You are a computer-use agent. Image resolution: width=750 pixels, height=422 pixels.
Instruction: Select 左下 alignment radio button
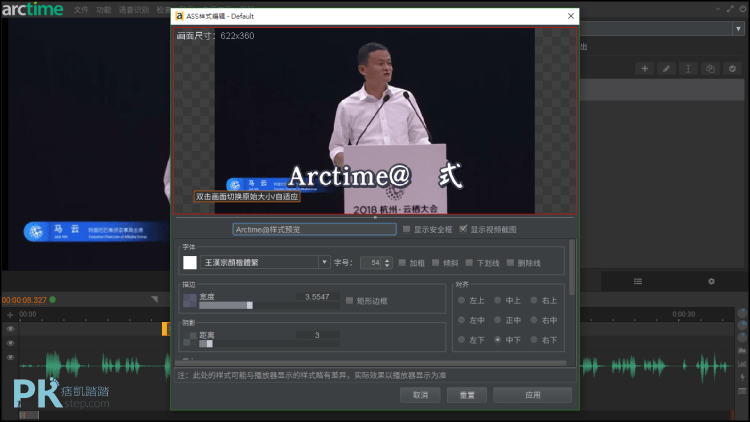coord(462,340)
